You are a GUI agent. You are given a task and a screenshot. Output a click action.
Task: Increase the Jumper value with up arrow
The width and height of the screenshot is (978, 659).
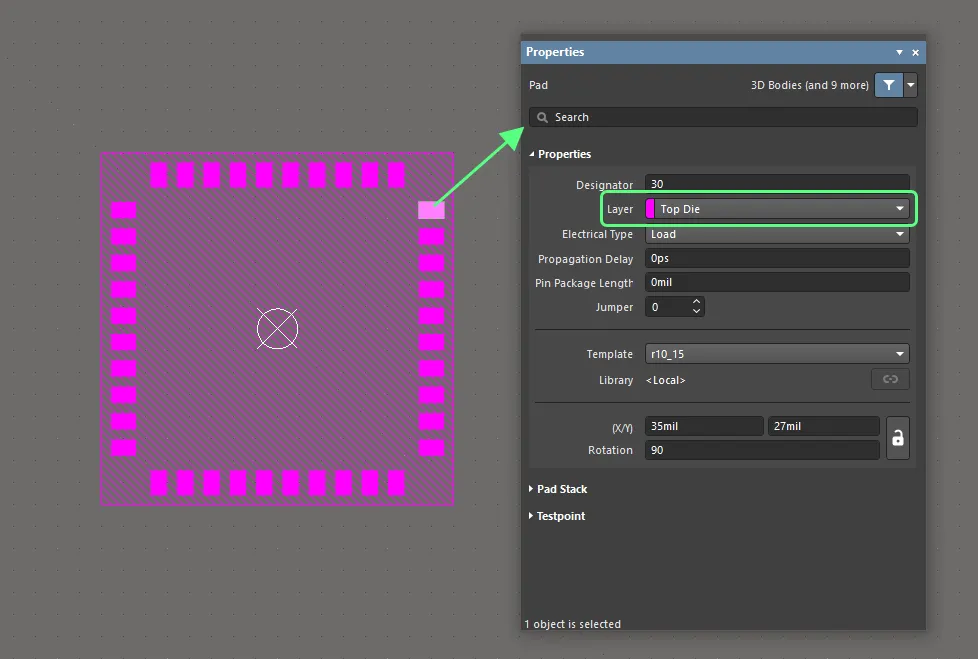(696, 302)
